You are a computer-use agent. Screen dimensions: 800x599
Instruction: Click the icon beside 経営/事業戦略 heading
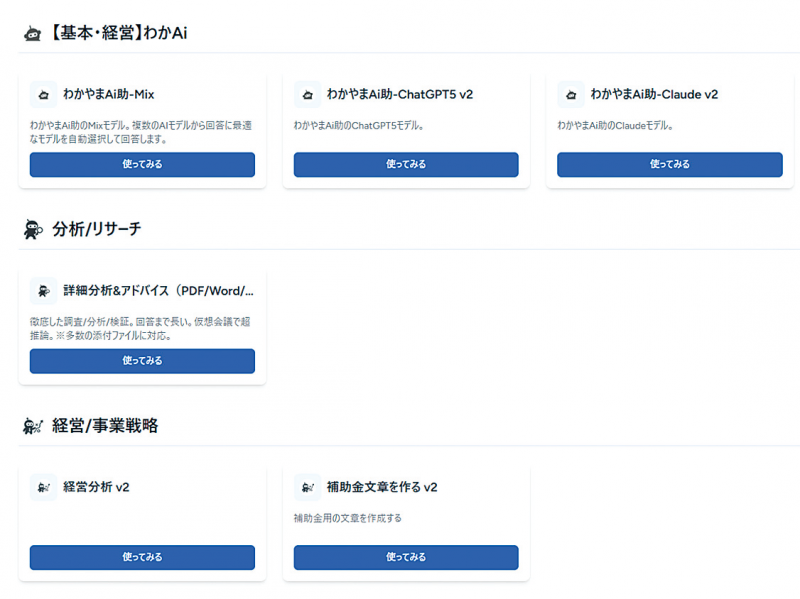(x=33, y=426)
